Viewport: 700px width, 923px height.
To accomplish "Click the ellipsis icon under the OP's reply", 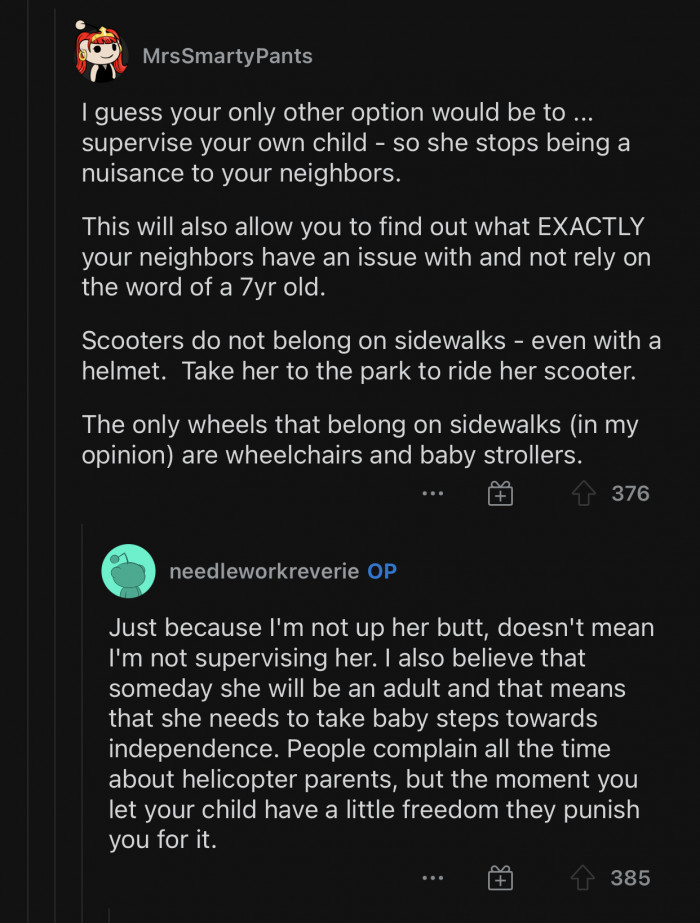I will (433, 878).
